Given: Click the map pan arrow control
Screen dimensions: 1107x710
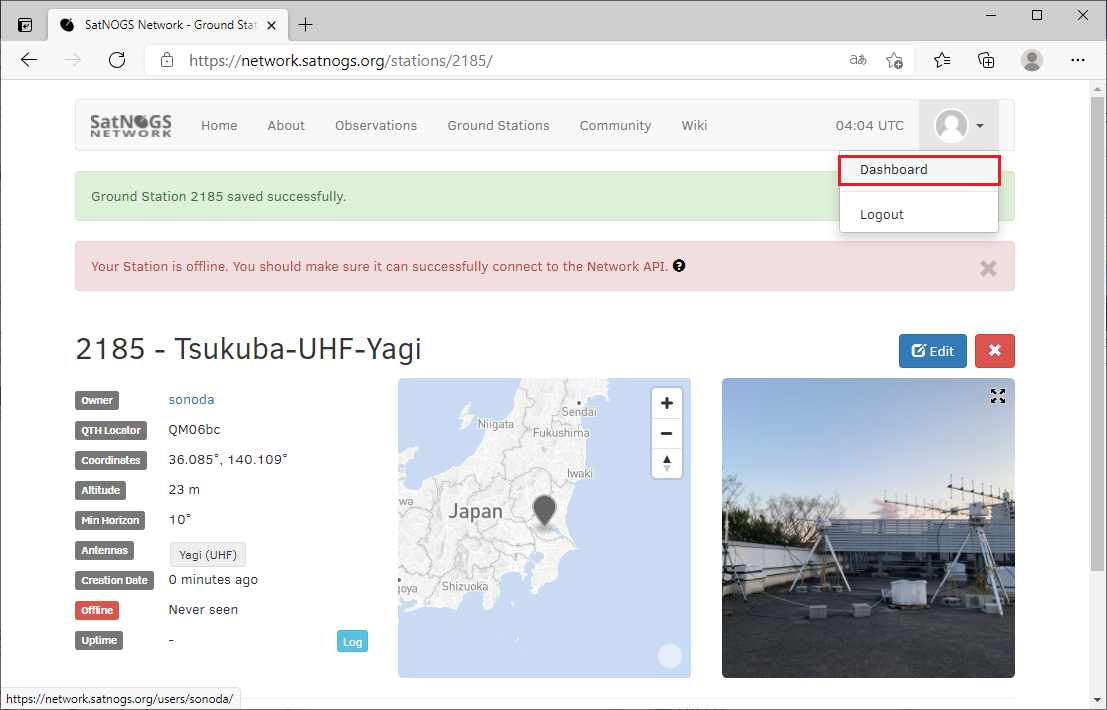Looking at the screenshot, I should [x=666, y=463].
